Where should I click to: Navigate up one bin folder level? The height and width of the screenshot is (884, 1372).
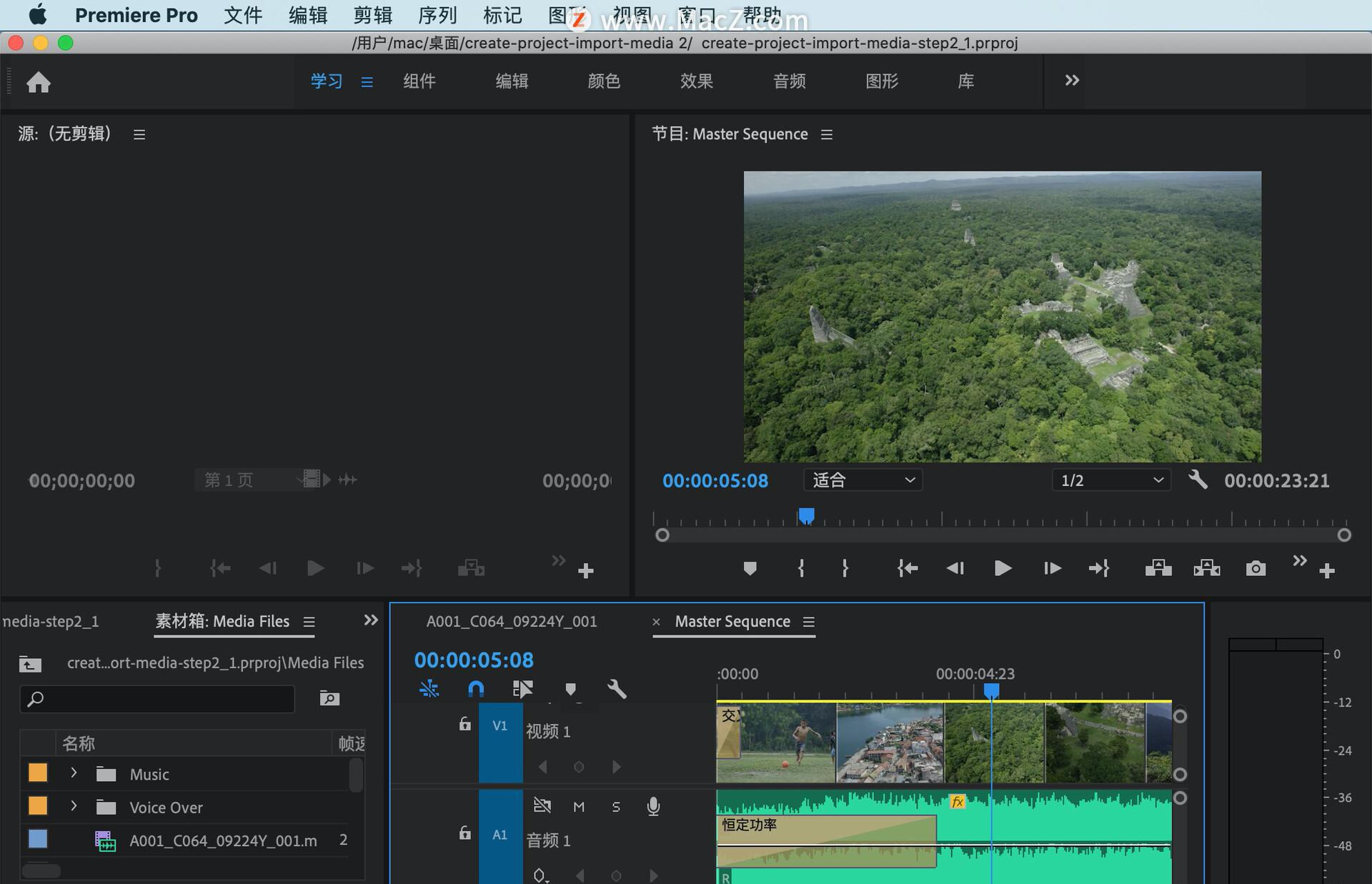pos(30,664)
